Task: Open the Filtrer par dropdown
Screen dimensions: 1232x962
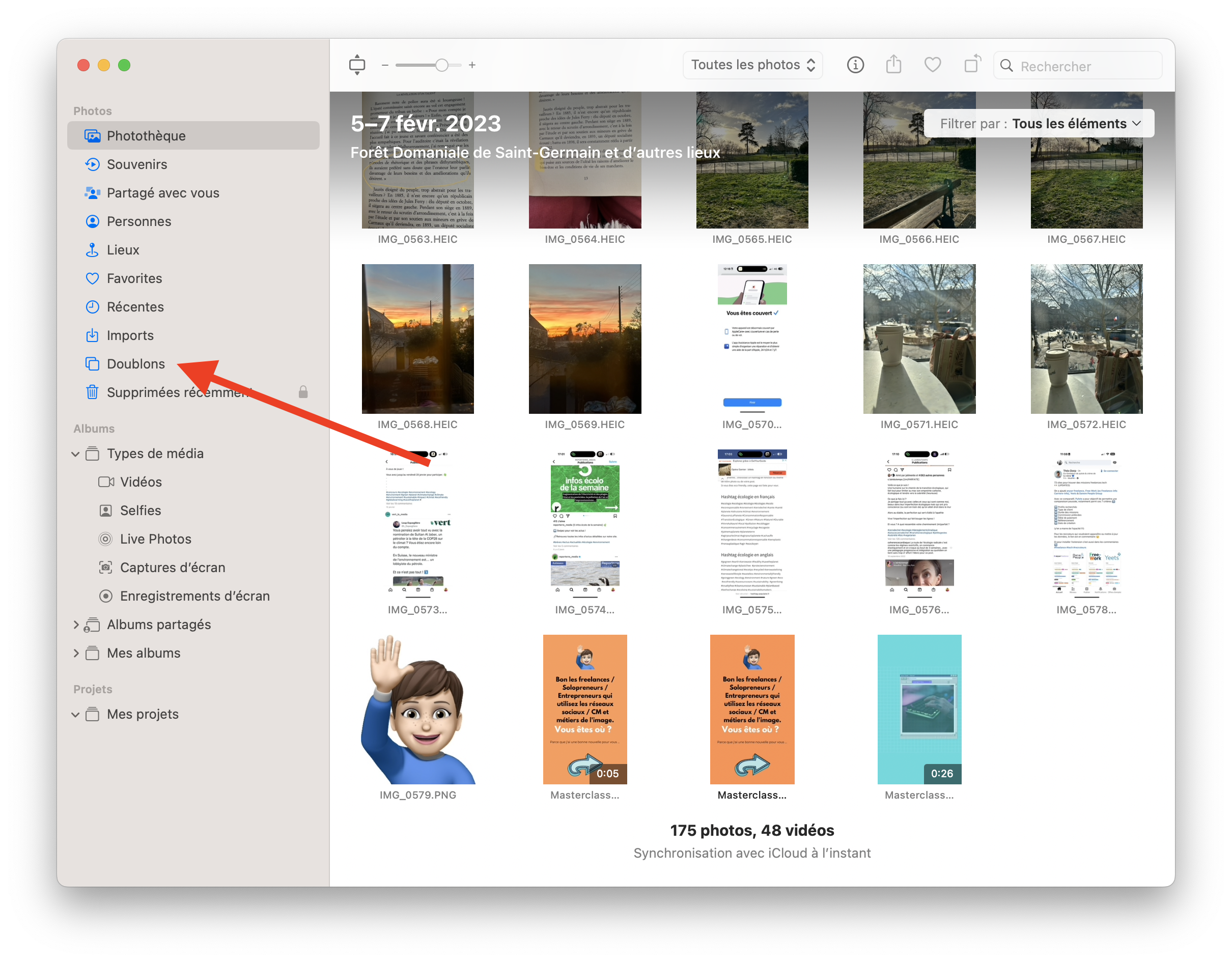Action: click(x=1039, y=124)
